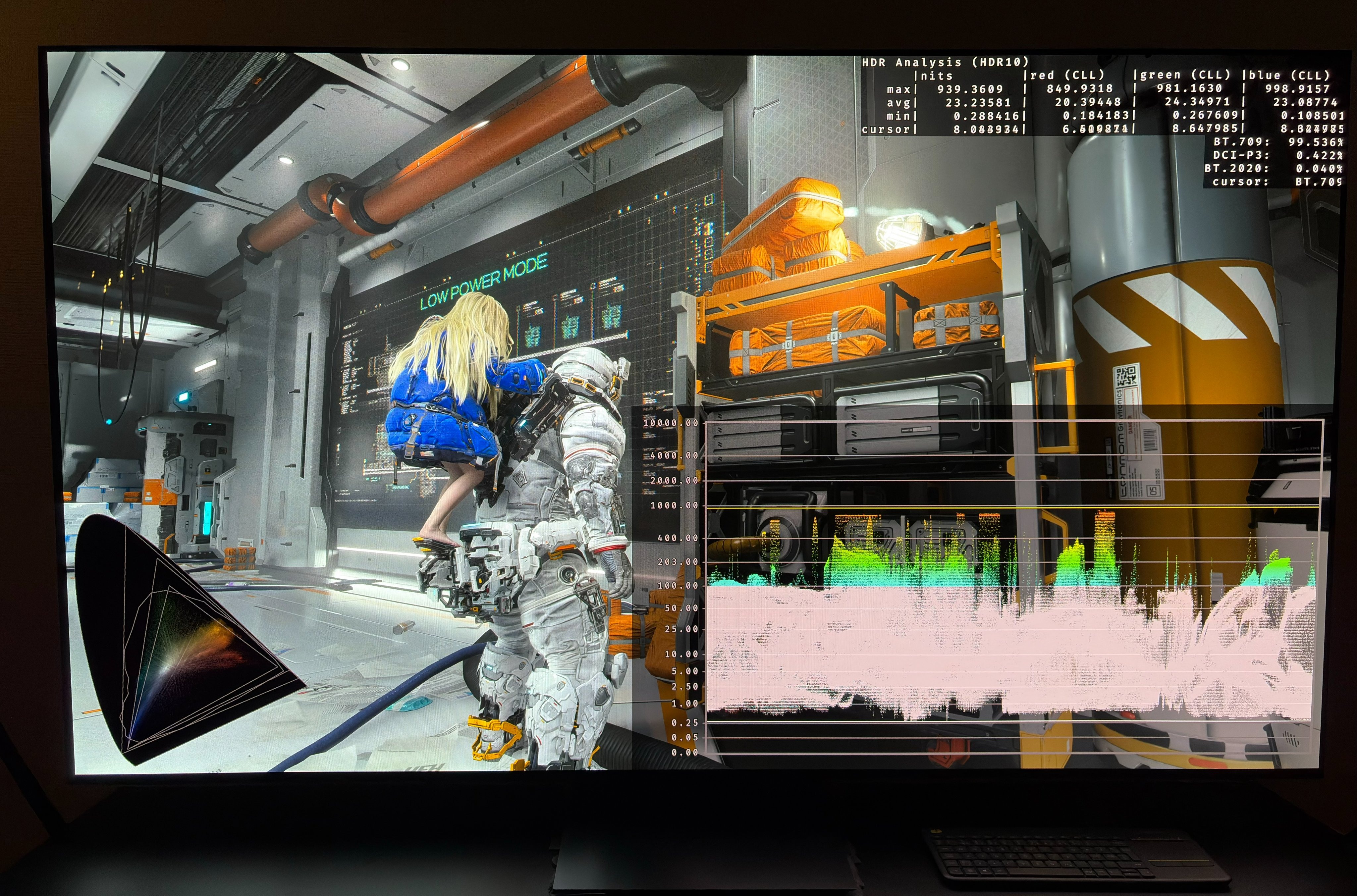This screenshot has height=896, width=1357.
Task: Click the "cursor" row label in the nits table
Action: 886,129
